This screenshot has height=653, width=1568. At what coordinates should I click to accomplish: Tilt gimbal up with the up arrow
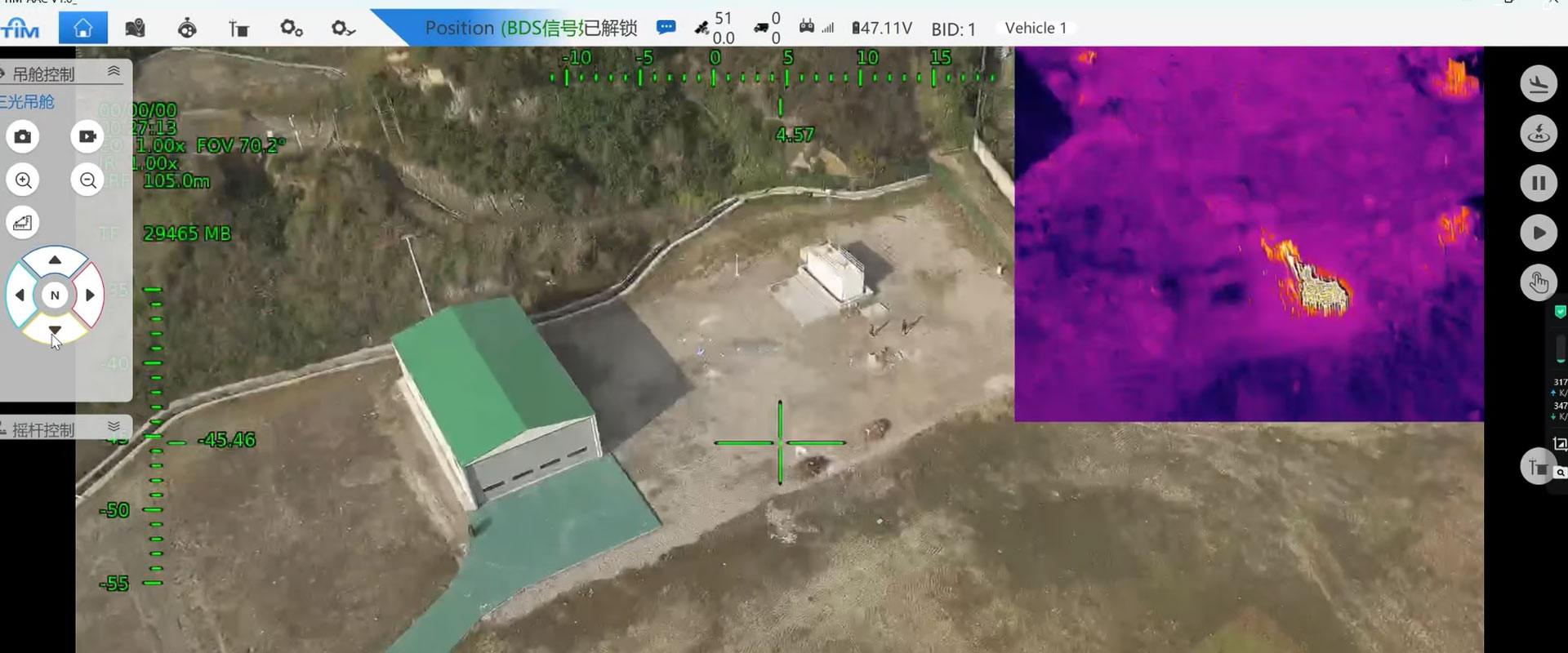tap(55, 260)
